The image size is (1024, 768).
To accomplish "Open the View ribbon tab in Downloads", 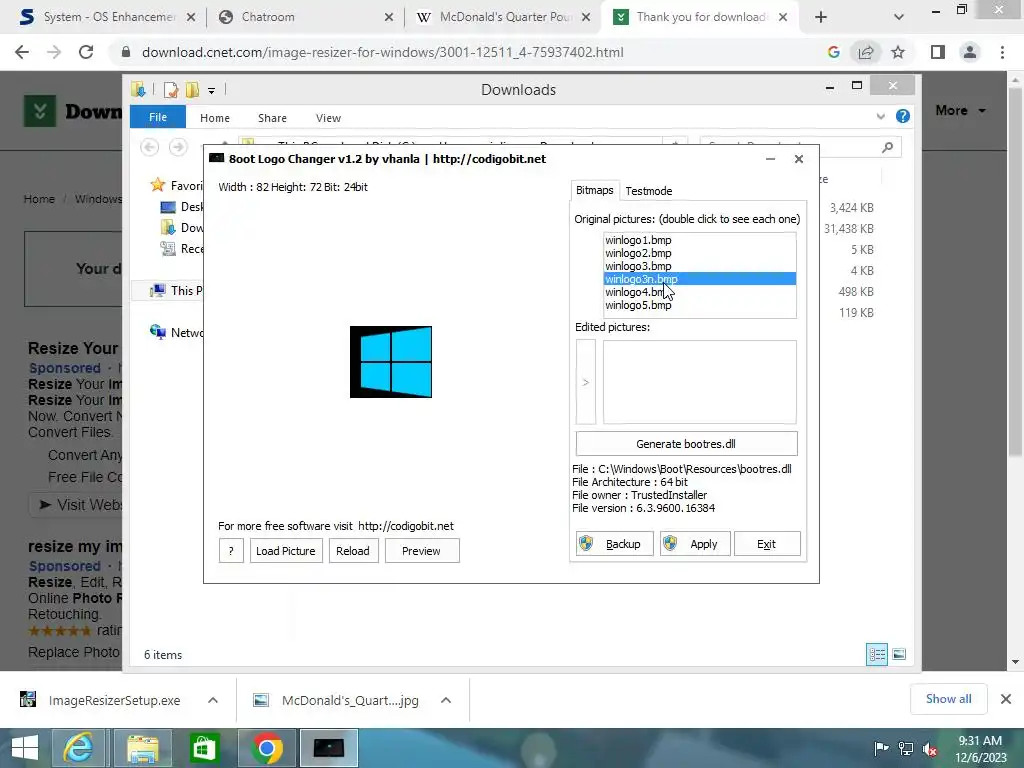I will 328,118.
